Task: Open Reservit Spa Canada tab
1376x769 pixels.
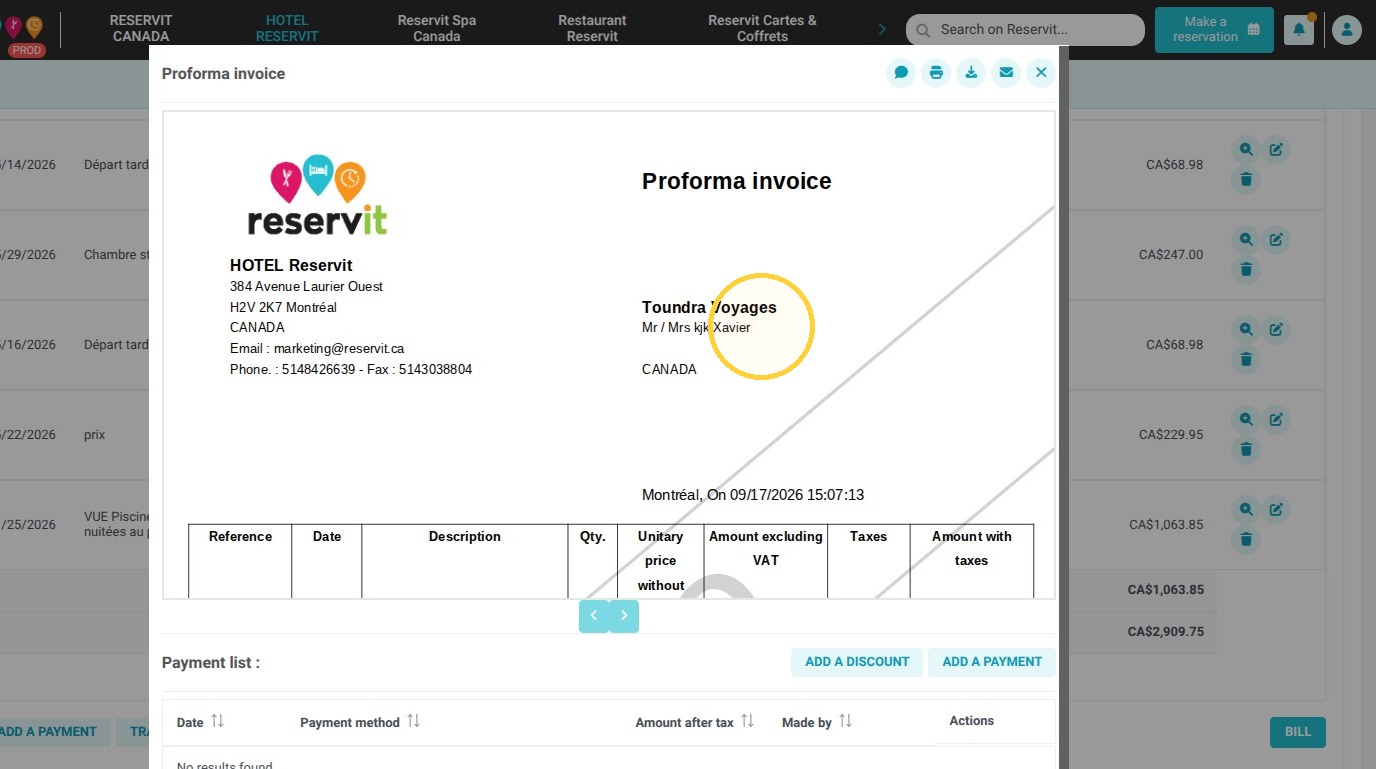Action: tap(437, 28)
